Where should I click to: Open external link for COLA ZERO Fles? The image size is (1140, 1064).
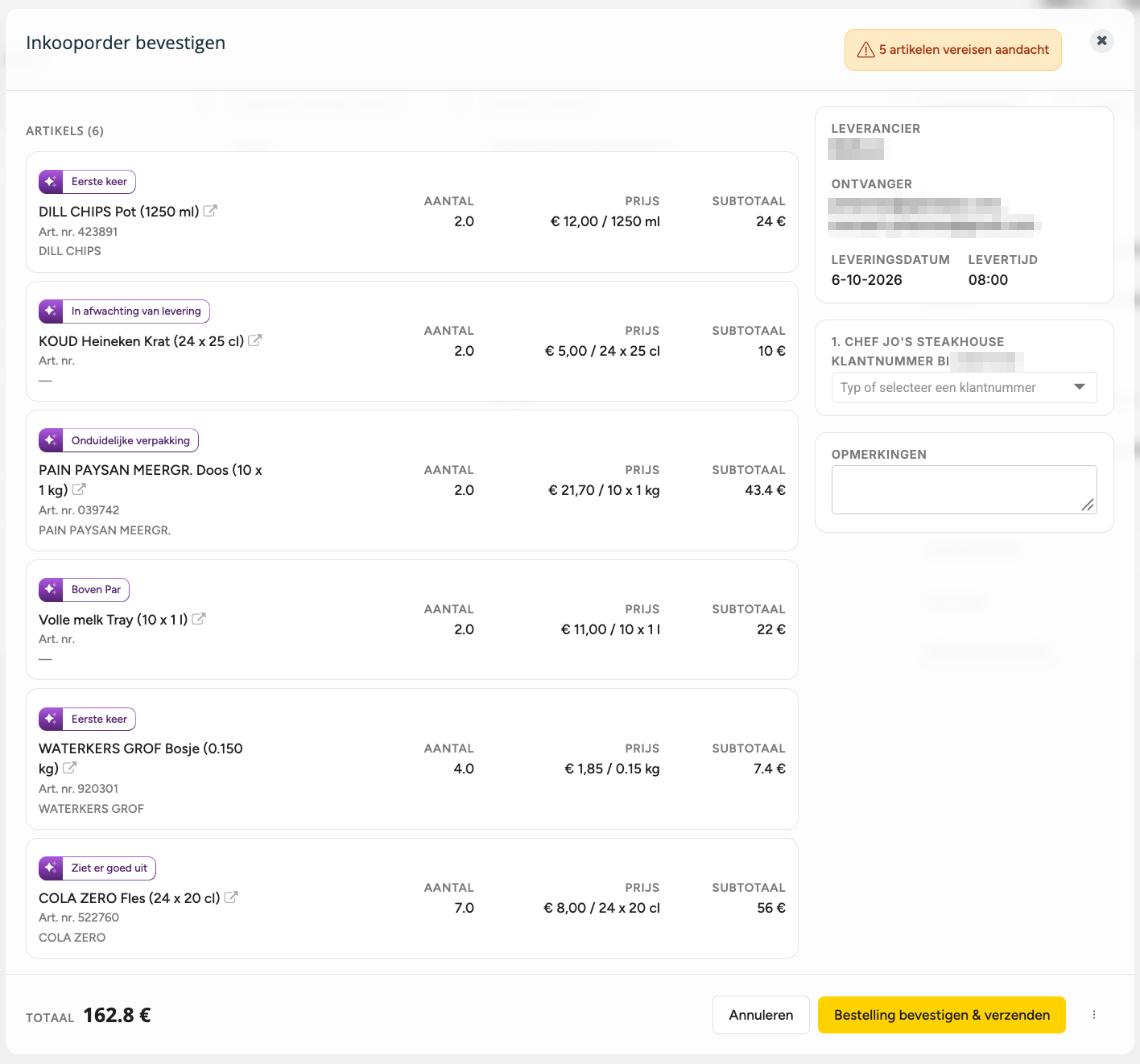pyautogui.click(x=231, y=897)
